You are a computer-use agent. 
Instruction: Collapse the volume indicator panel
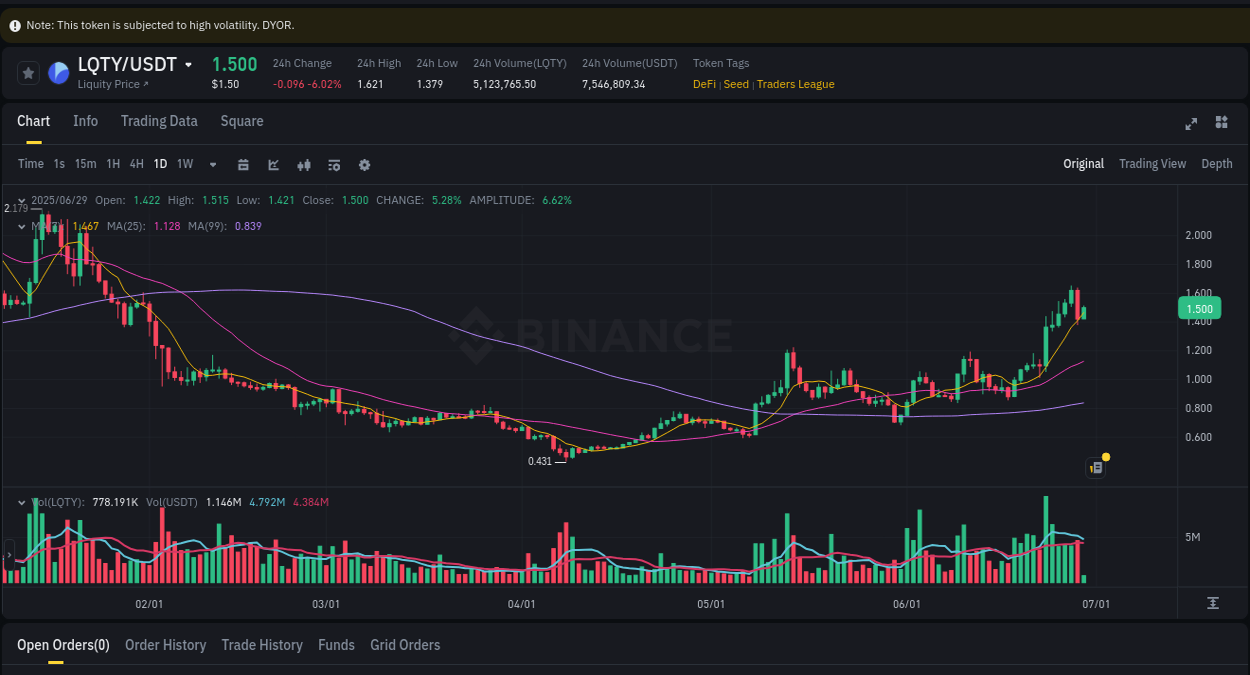22,501
